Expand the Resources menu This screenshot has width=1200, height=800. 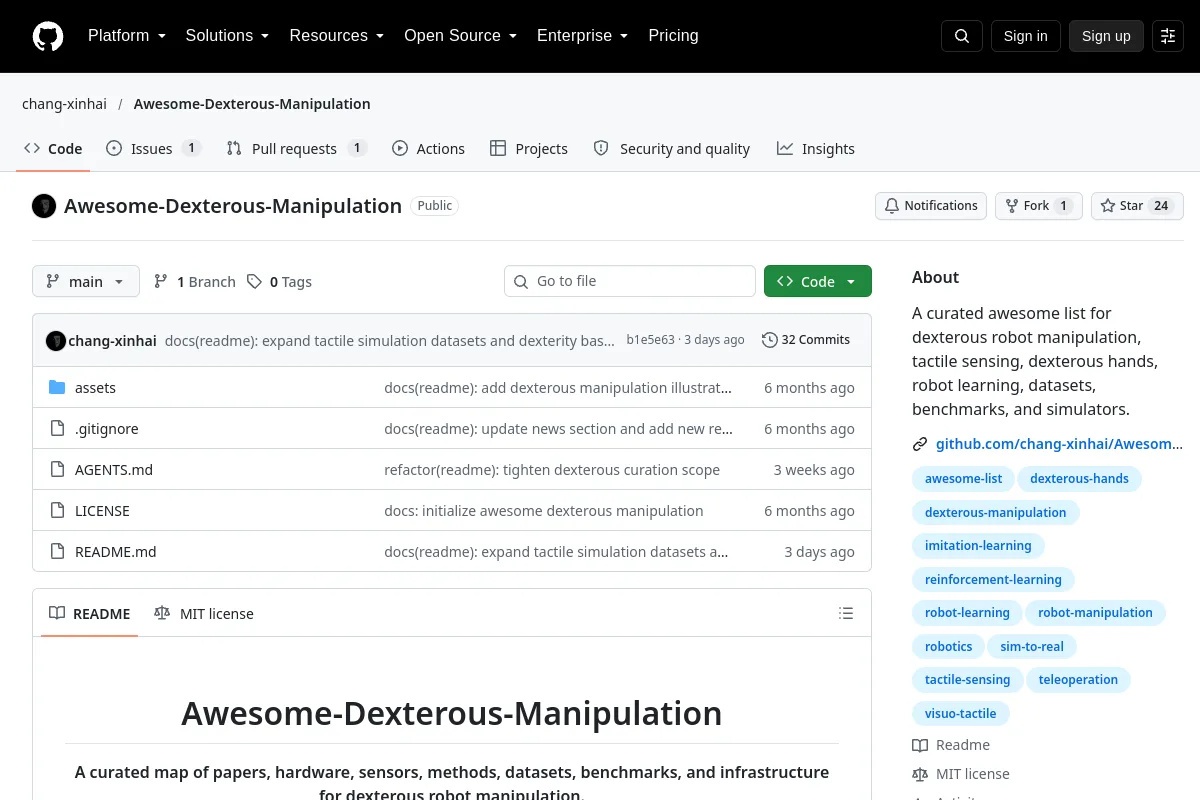tap(337, 36)
